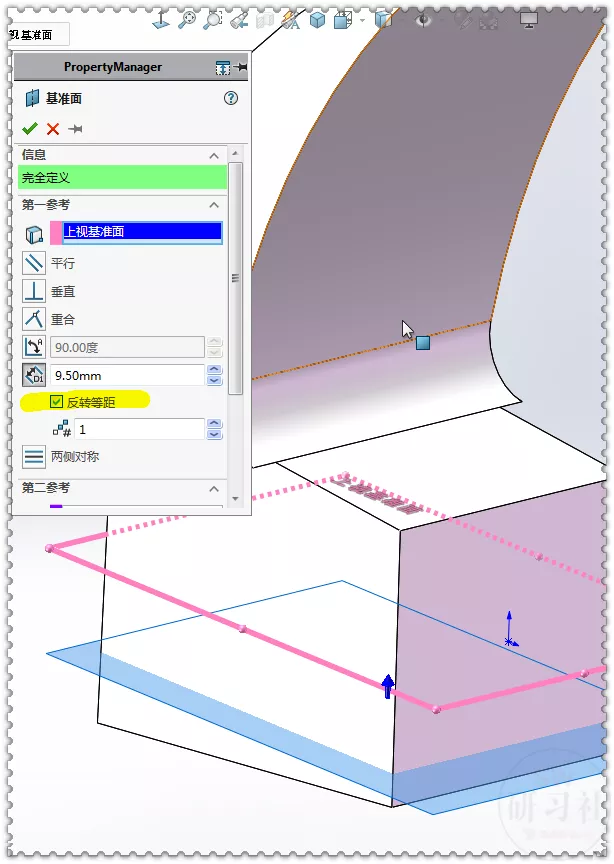614x864 pixels.
Task: Collapse the 第二参考 section
Action: (x=214, y=489)
